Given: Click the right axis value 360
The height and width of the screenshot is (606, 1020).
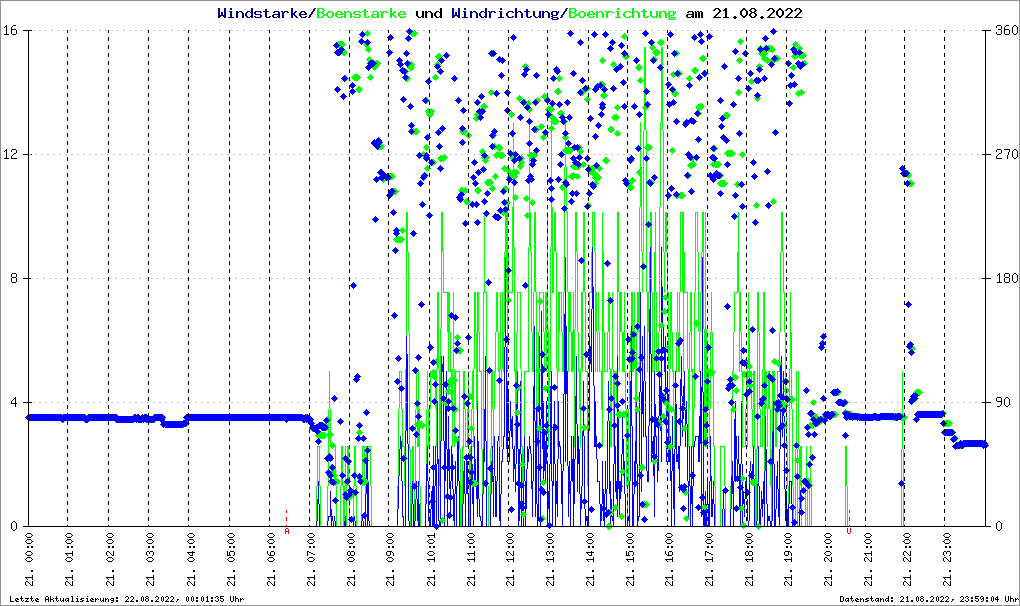Looking at the screenshot, I should pyautogui.click(x=1007, y=31).
